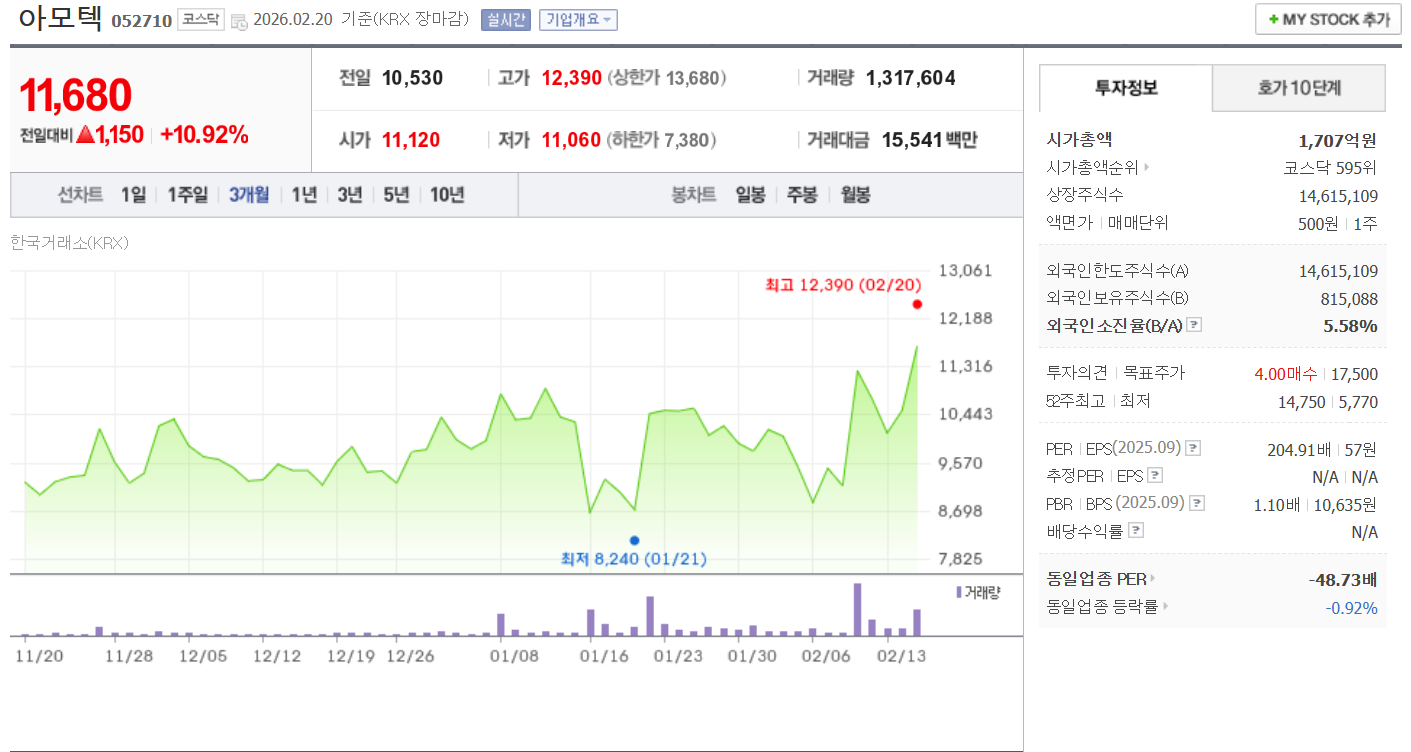
Task: Open help icon beside 추정PER EPS
Action: [x=1156, y=476]
